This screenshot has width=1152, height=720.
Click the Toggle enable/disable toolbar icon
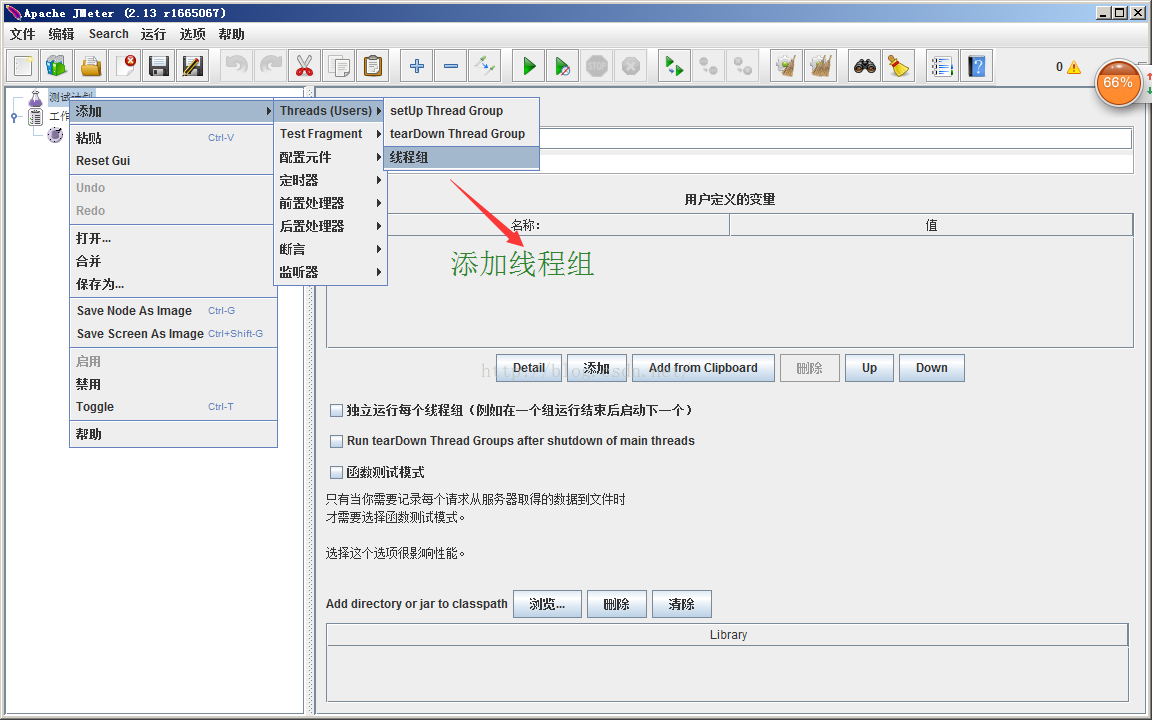coord(485,66)
